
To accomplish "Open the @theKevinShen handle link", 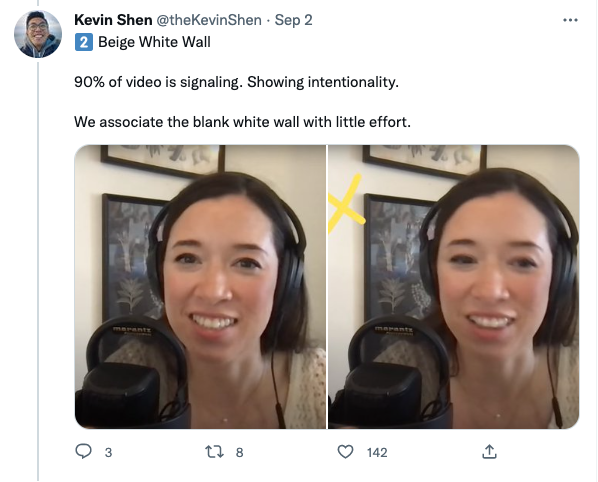I will [209, 20].
